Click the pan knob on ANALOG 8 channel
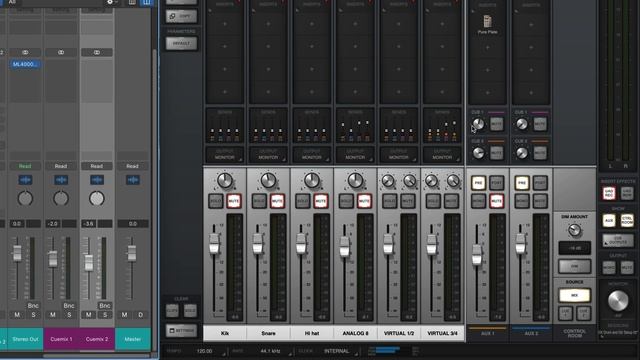640x360 pixels. pos(355,180)
